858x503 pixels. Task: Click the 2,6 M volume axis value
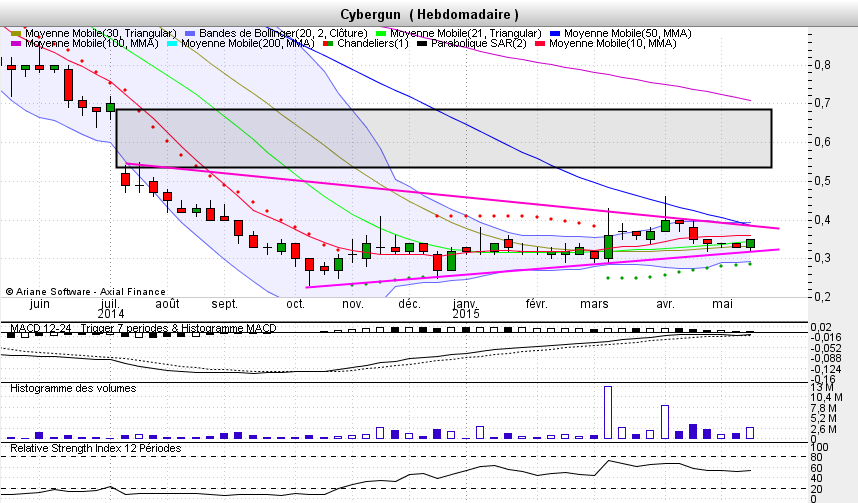click(824, 429)
